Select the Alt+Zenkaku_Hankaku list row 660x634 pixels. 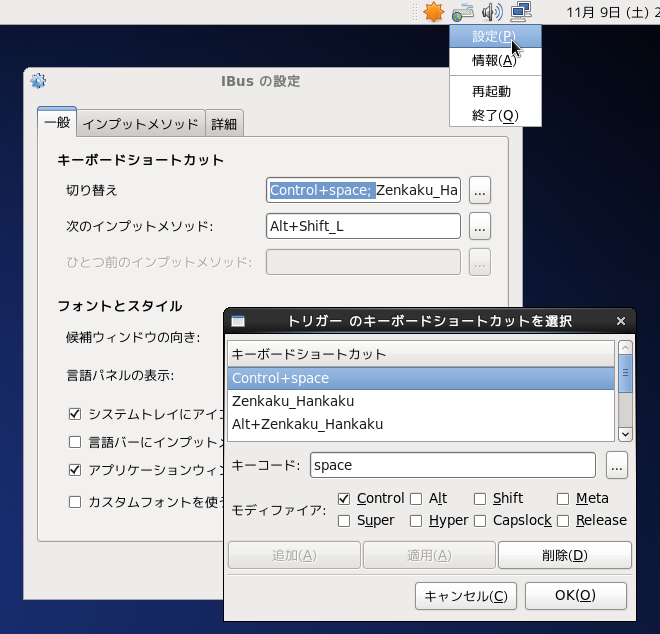click(421, 424)
